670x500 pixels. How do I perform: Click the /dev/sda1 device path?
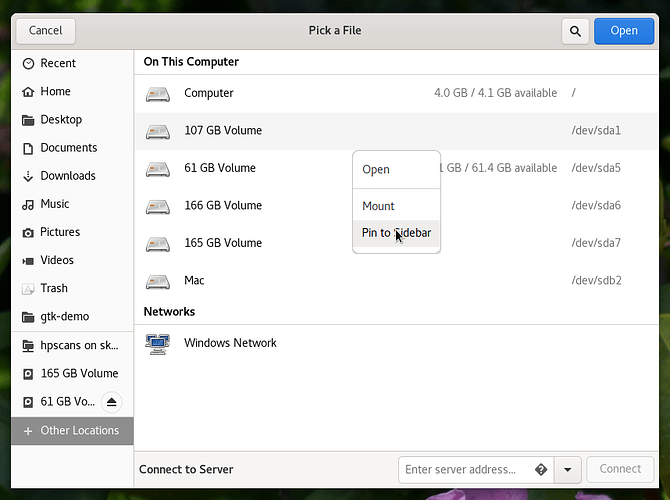(596, 131)
